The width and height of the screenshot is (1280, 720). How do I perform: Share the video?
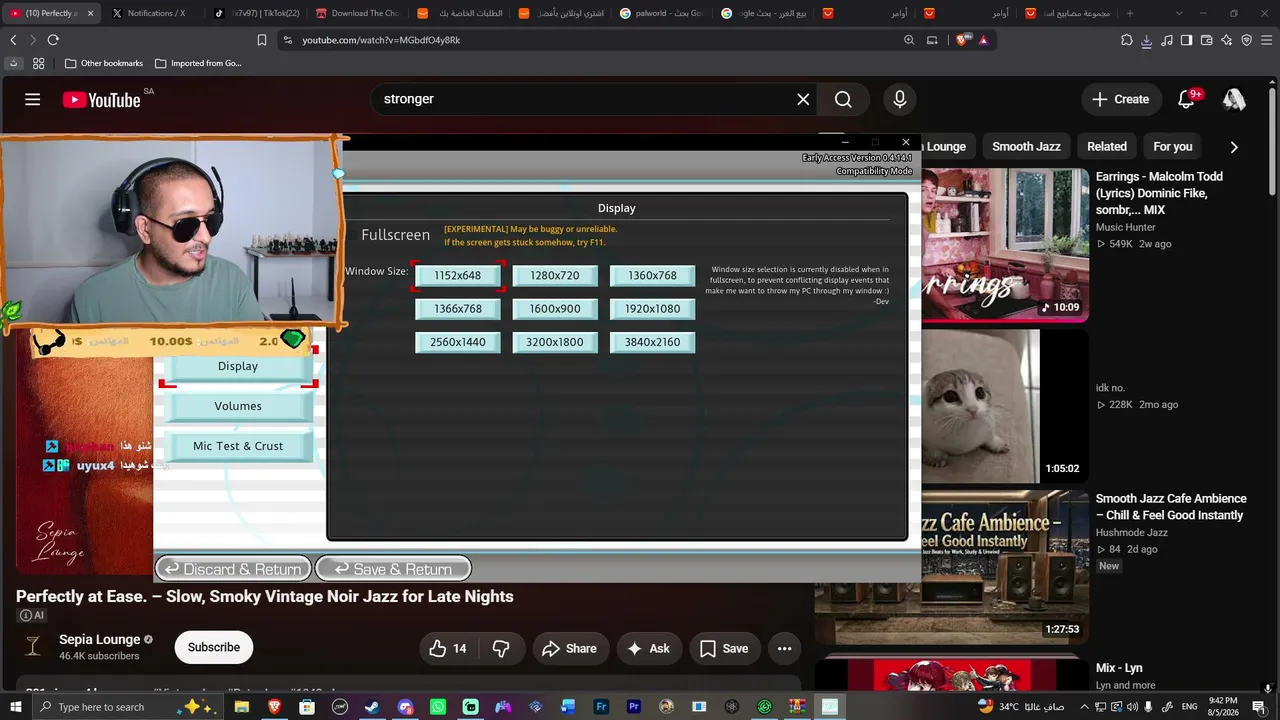pos(569,648)
